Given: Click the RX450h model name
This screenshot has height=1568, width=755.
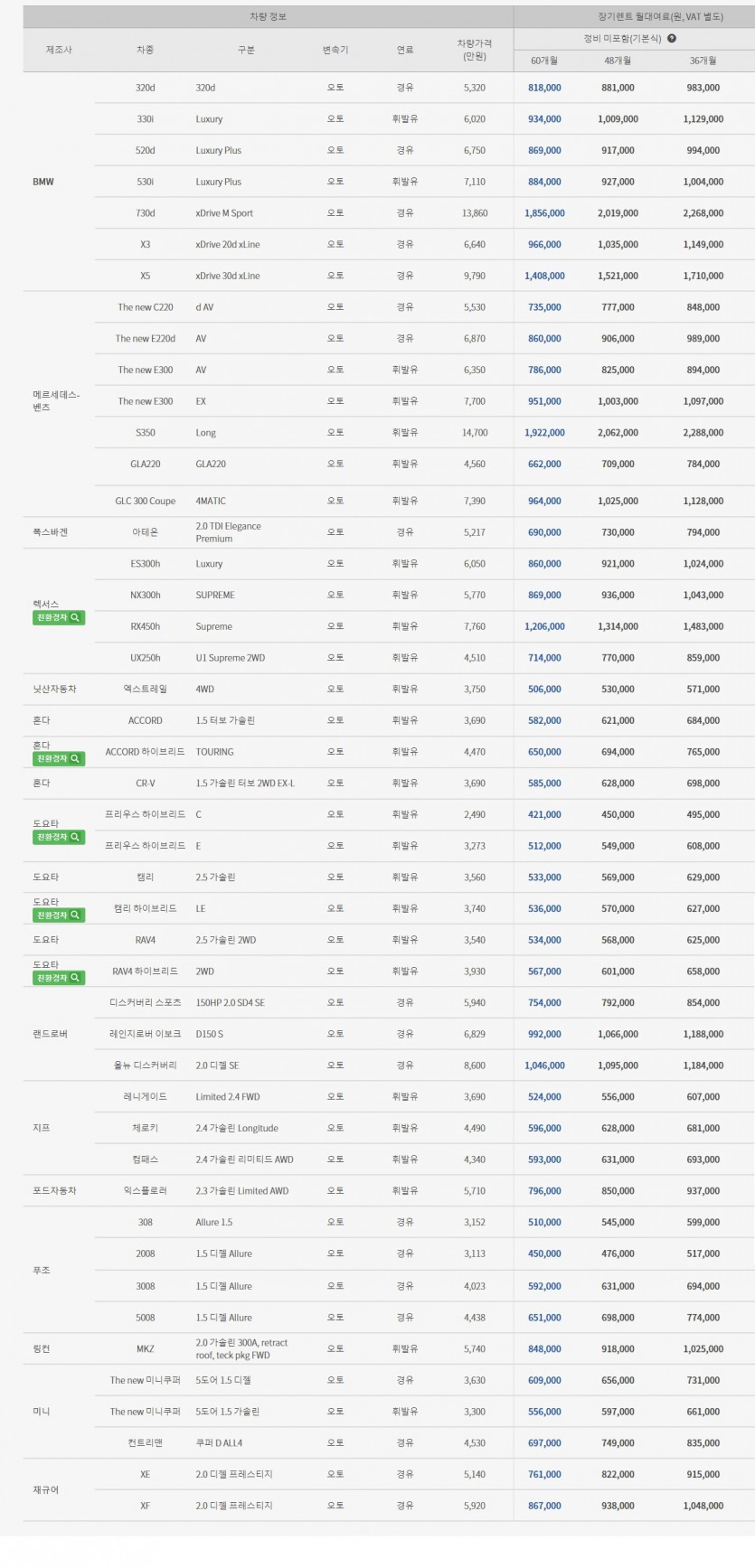Looking at the screenshot, I should click(145, 626).
